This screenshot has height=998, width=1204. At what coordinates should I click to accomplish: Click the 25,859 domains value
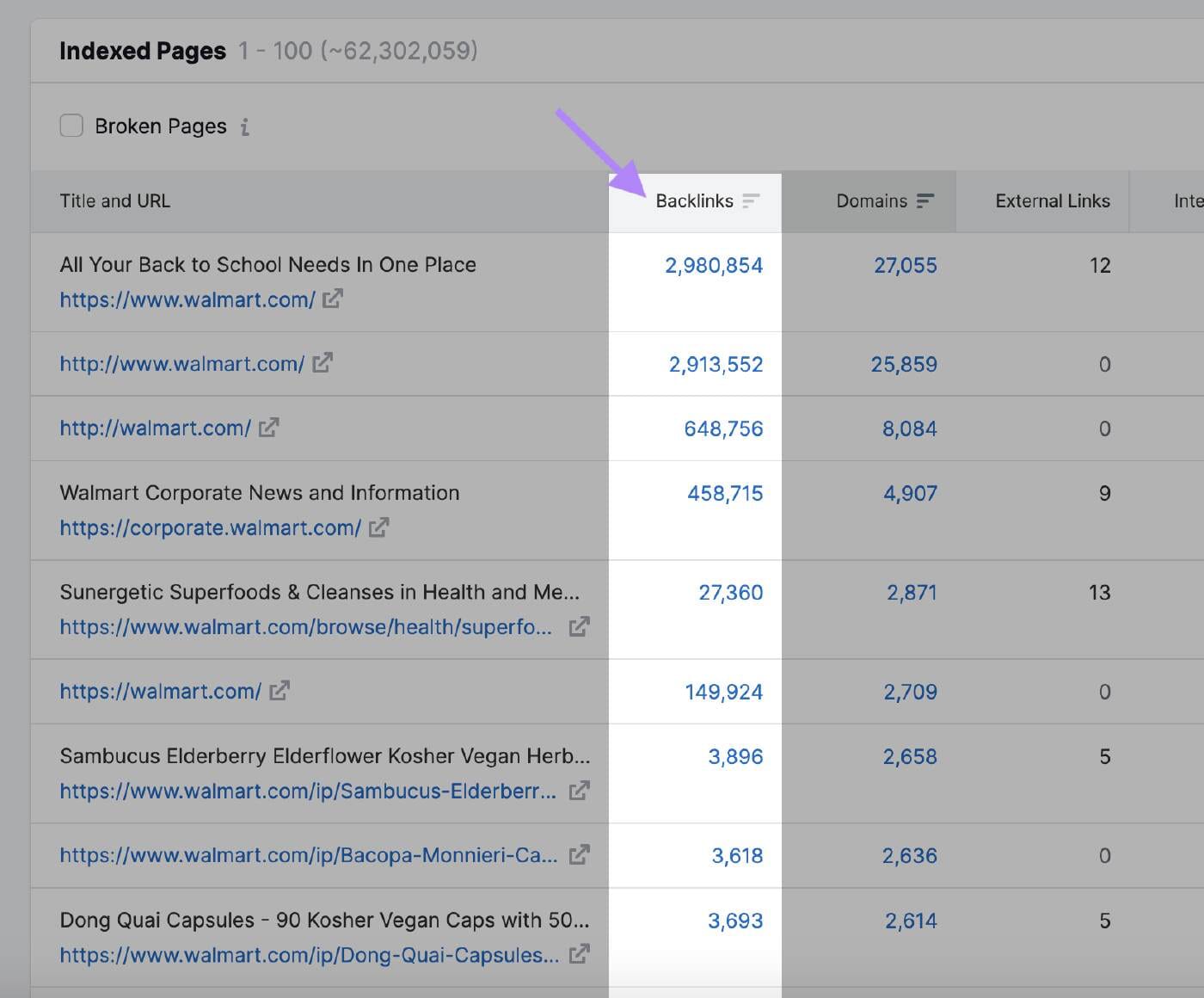[x=904, y=365]
